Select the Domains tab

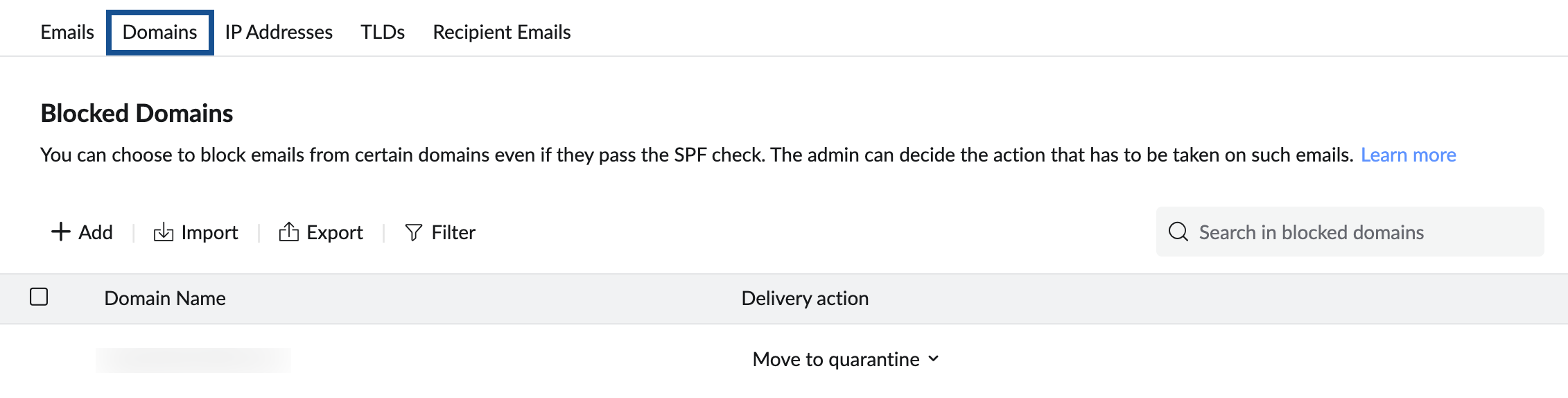pos(160,32)
